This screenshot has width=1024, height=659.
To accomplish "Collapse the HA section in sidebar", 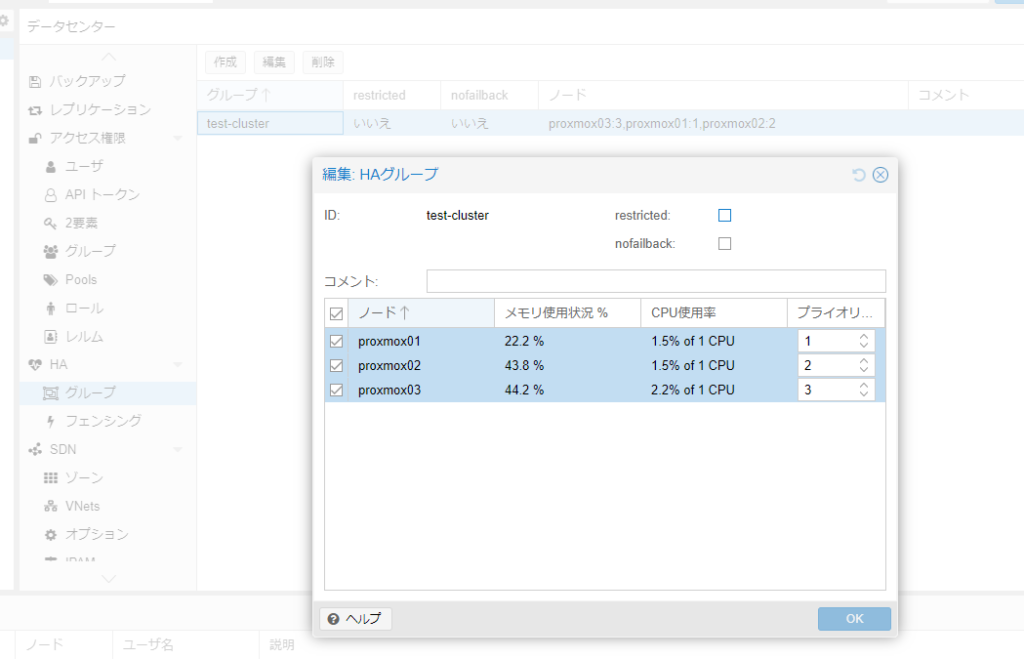I will (177, 365).
